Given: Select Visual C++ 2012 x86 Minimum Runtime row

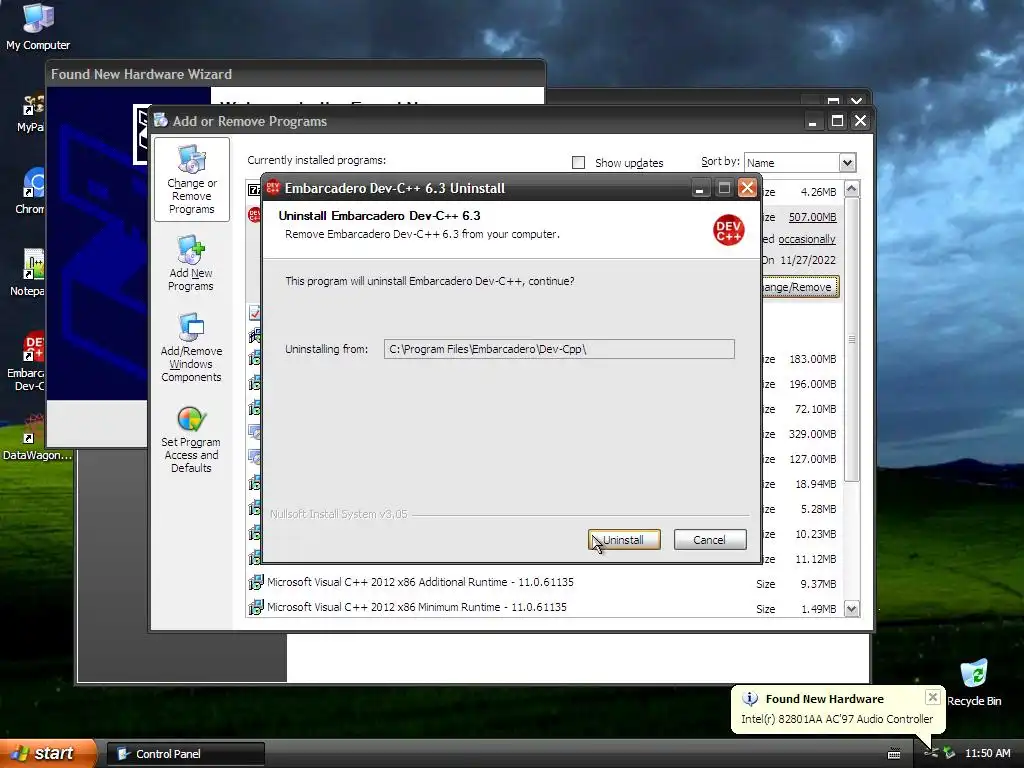Looking at the screenshot, I should pyautogui.click(x=543, y=607).
